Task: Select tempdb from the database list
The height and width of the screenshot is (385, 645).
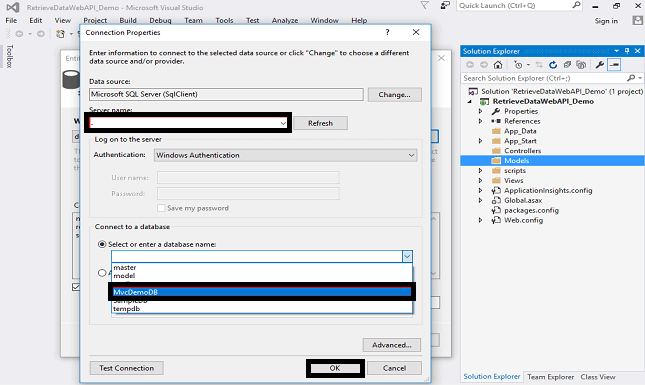Action: coord(262,309)
